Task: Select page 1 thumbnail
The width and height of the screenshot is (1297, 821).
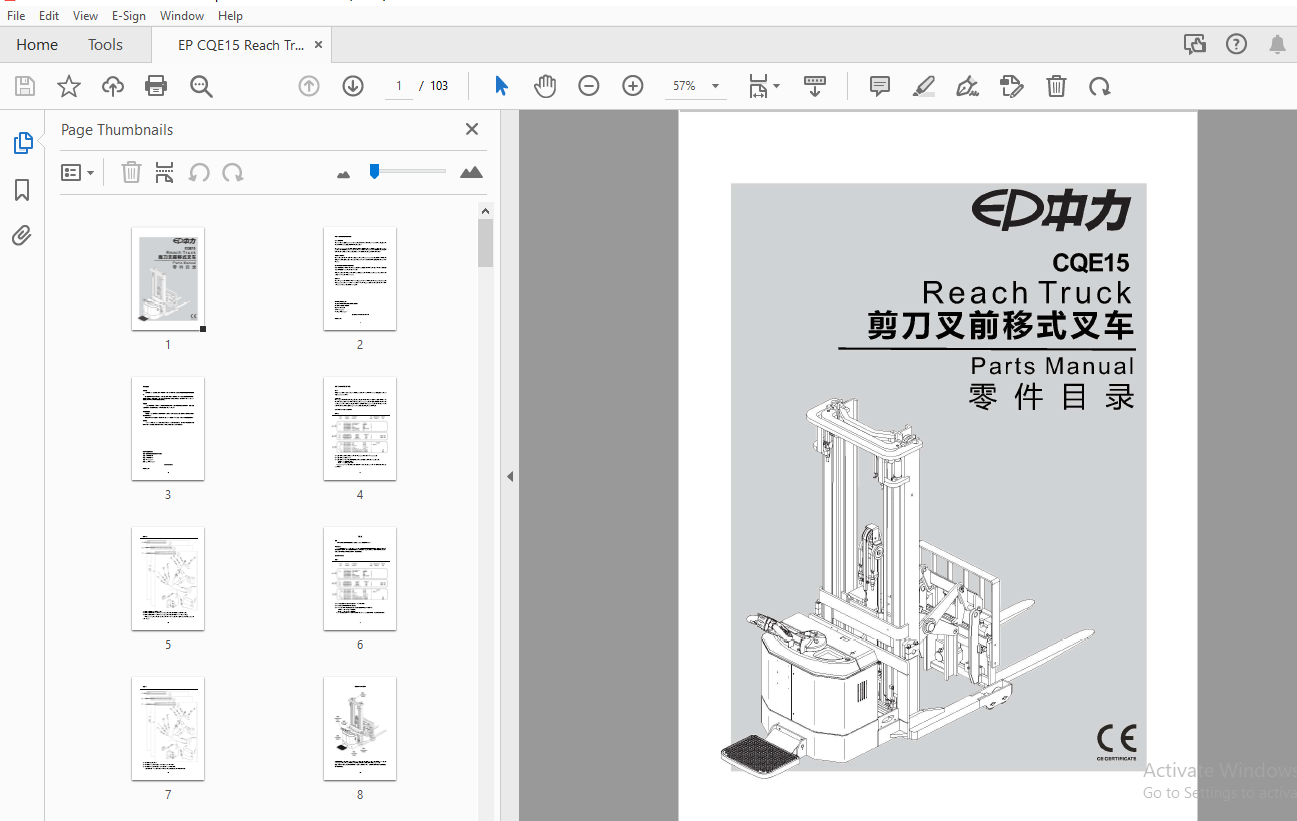Action: (x=168, y=279)
